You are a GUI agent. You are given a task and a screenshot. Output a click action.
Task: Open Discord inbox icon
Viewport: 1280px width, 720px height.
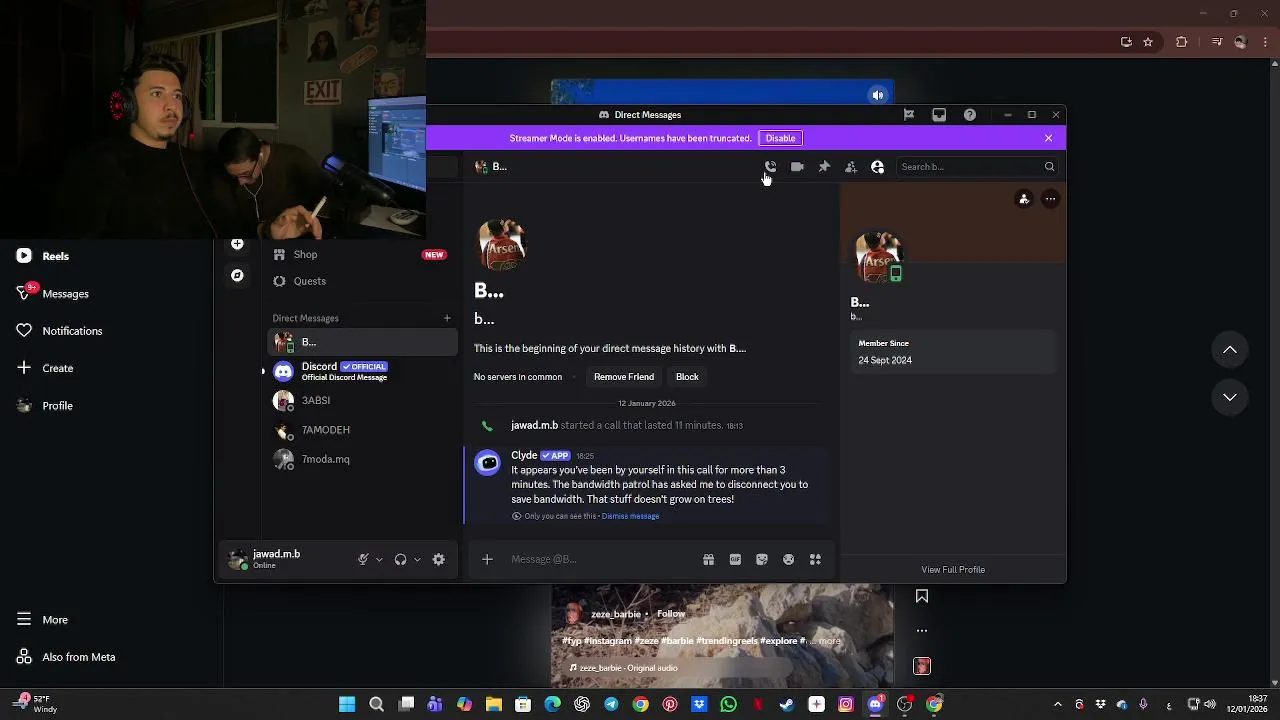click(x=939, y=115)
